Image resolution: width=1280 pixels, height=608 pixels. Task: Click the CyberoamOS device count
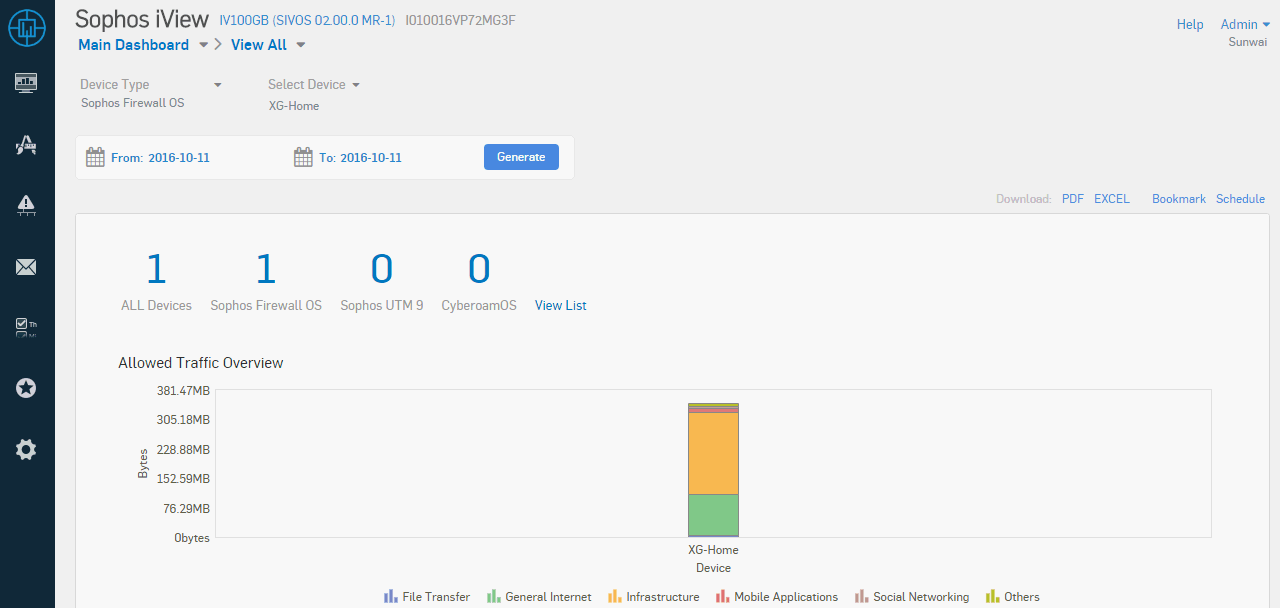coord(479,269)
